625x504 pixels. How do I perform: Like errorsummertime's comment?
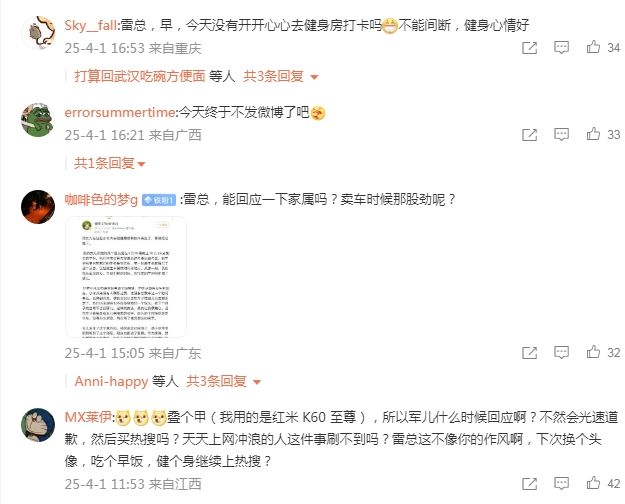coord(593,134)
